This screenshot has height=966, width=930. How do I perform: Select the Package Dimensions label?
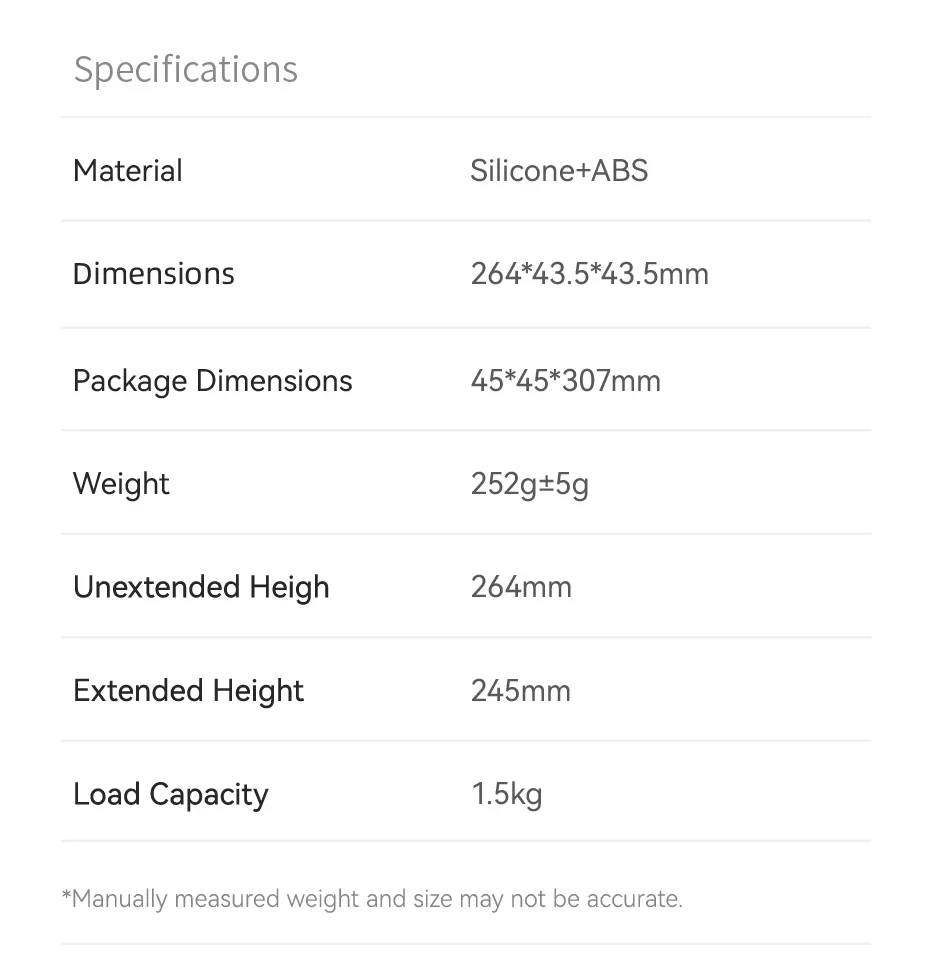212,381
